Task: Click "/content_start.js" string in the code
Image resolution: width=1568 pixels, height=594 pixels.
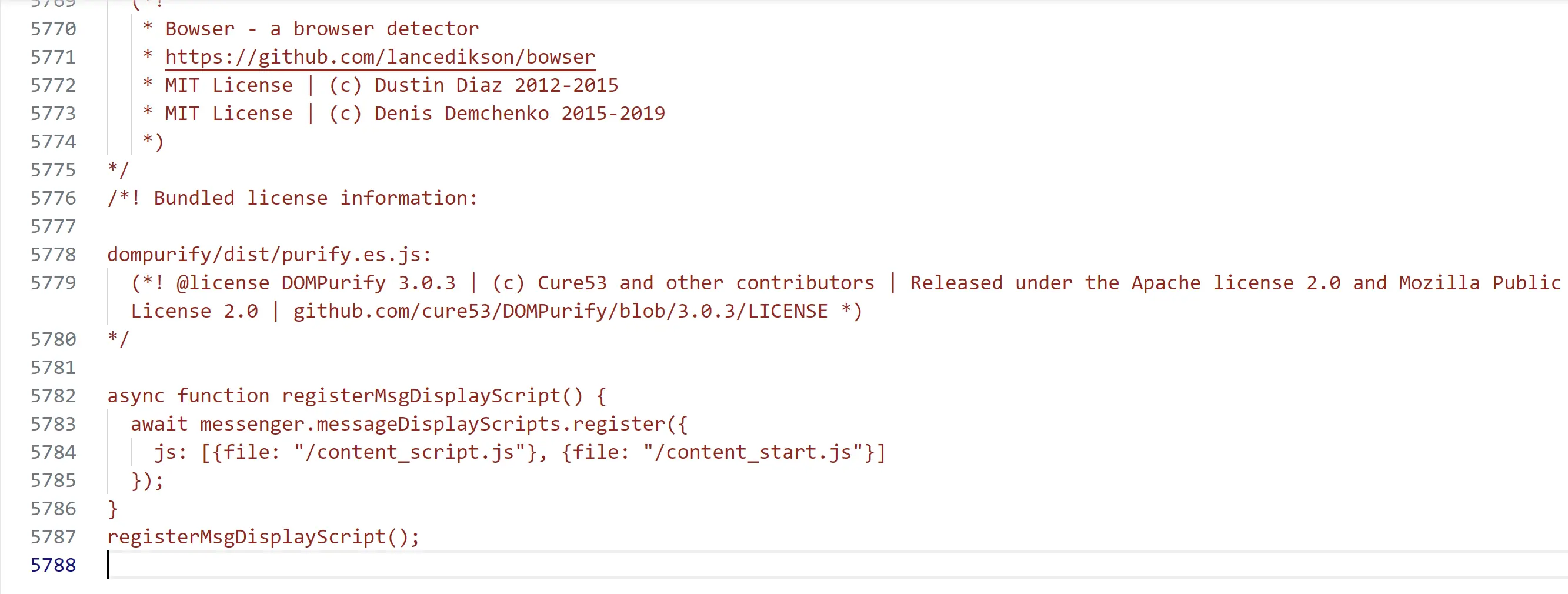Action: pos(753,453)
